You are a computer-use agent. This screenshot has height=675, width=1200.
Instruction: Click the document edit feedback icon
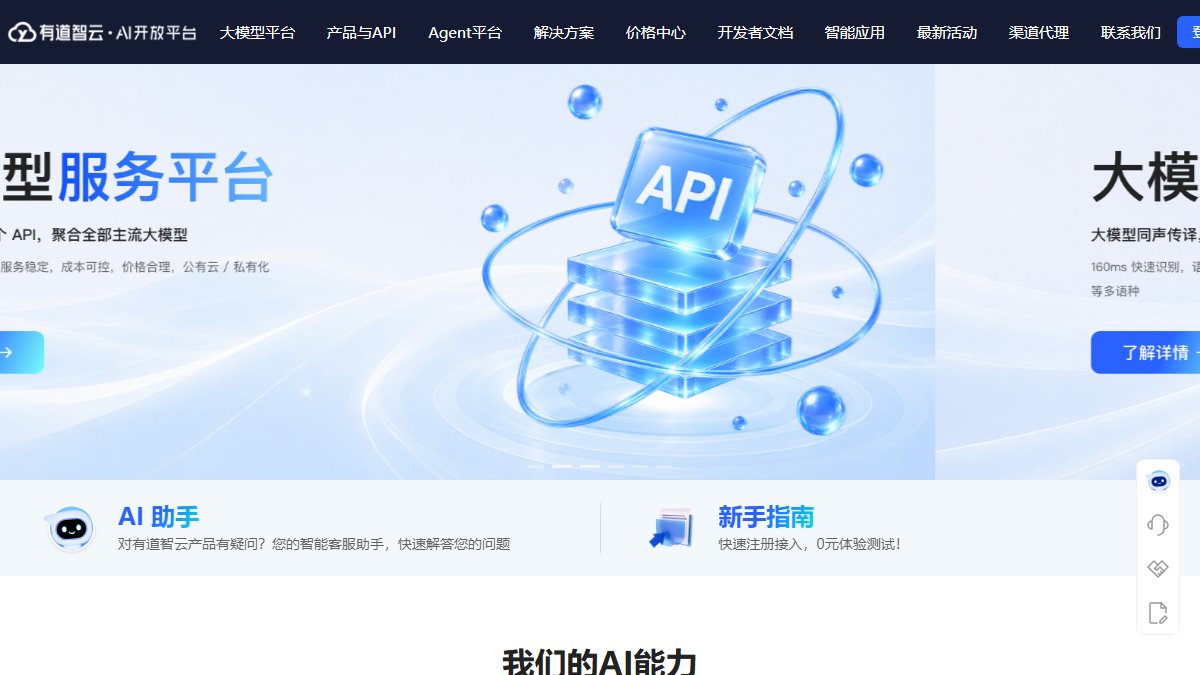click(1158, 613)
